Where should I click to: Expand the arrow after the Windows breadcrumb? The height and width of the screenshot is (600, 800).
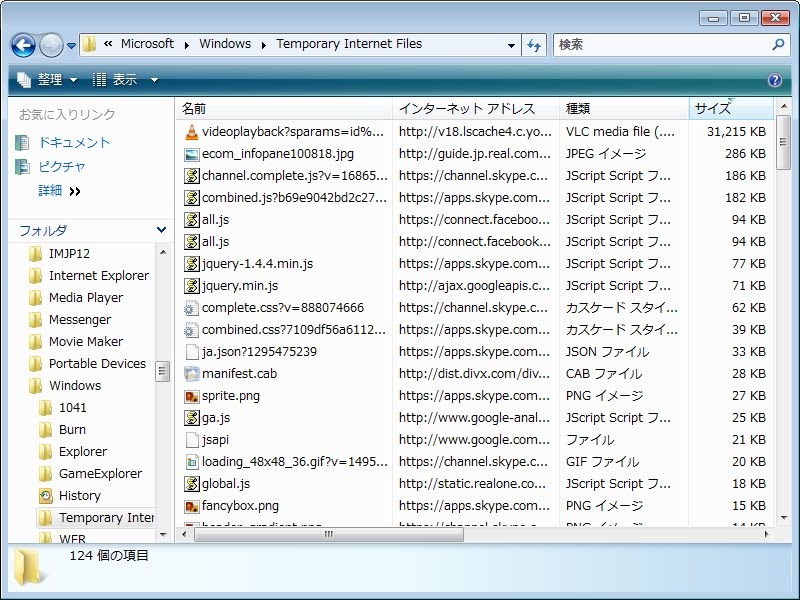tap(264, 45)
